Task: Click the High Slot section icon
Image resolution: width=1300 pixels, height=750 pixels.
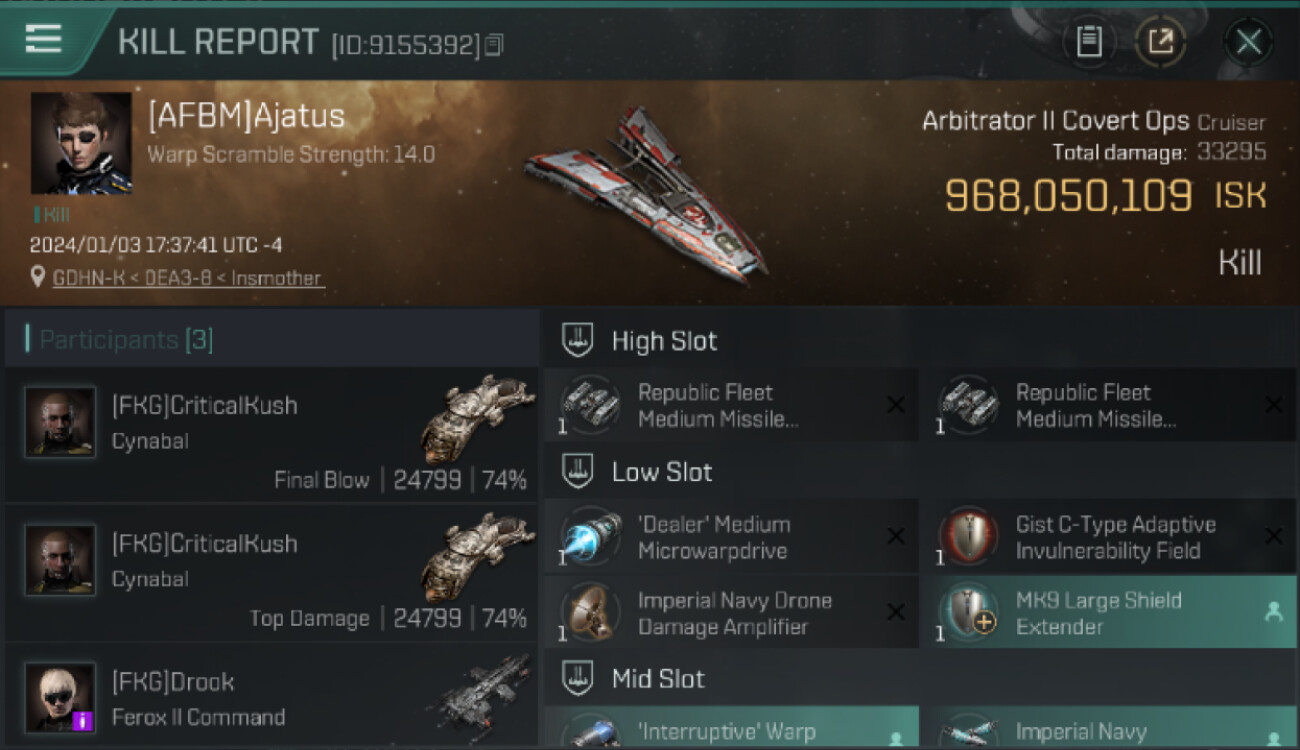Action: click(578, 340)
